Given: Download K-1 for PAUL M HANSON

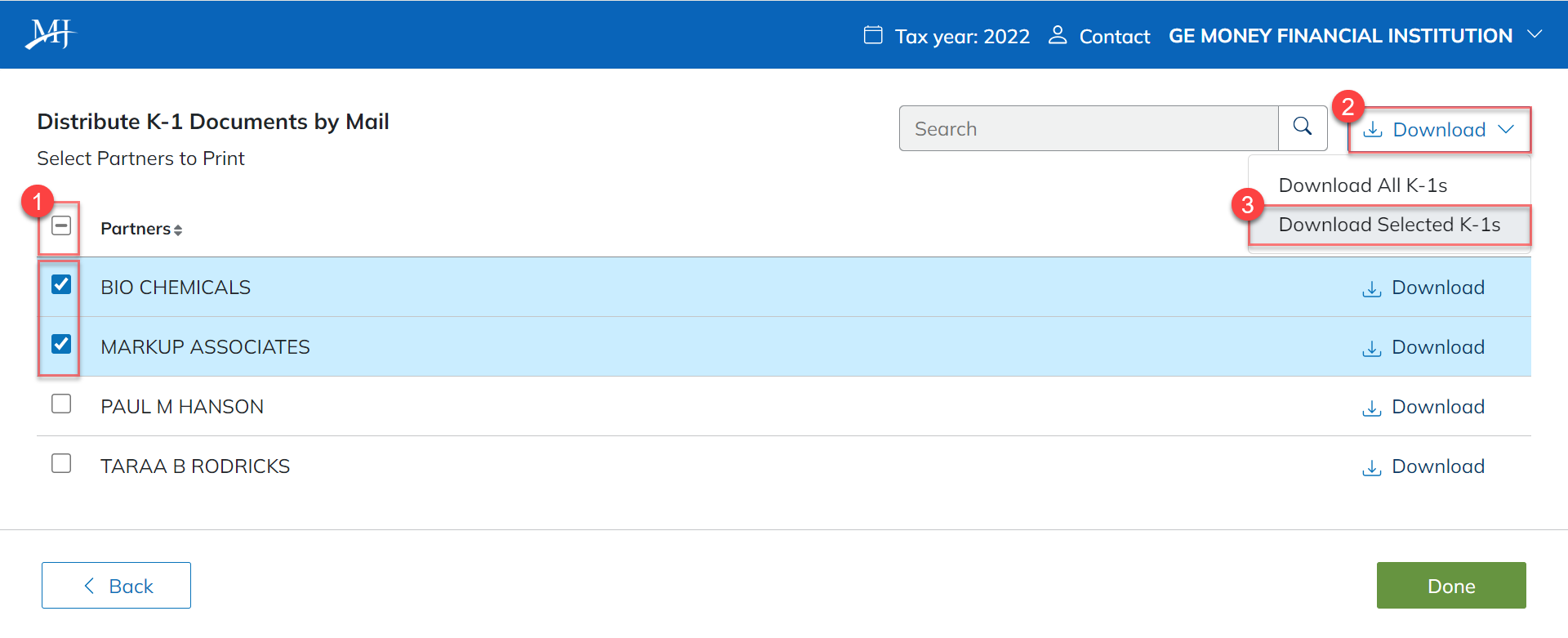Looking at the screenshot, I should click(1423, 407).
